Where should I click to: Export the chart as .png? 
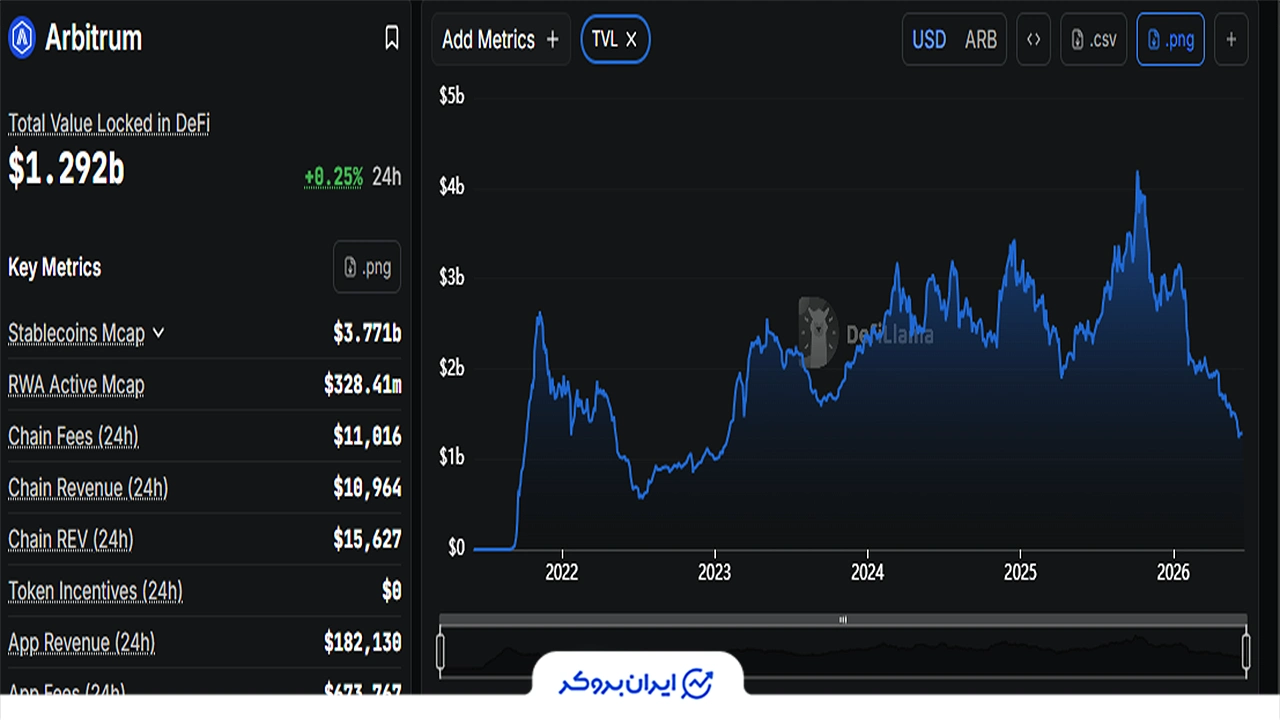click(1171, 40)
